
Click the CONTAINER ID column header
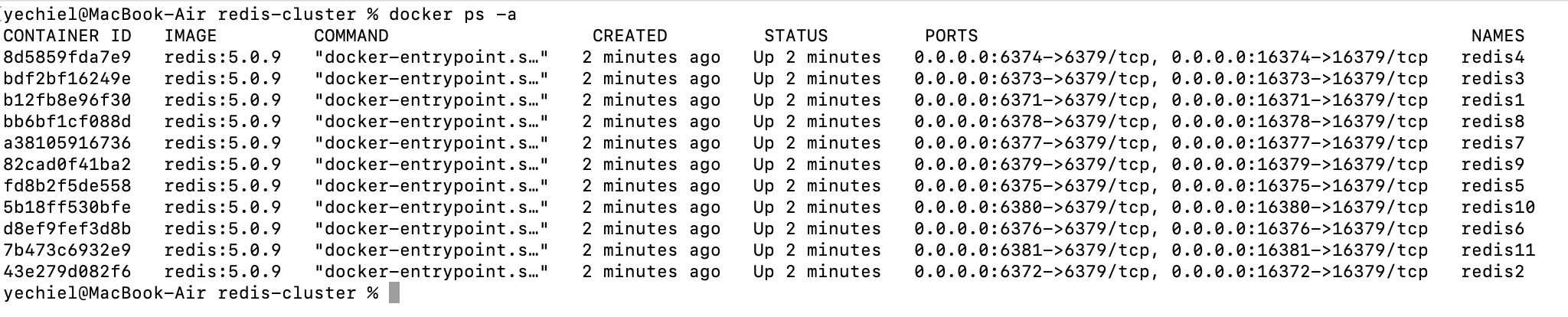pyautogui.click(x=67, y=36)
